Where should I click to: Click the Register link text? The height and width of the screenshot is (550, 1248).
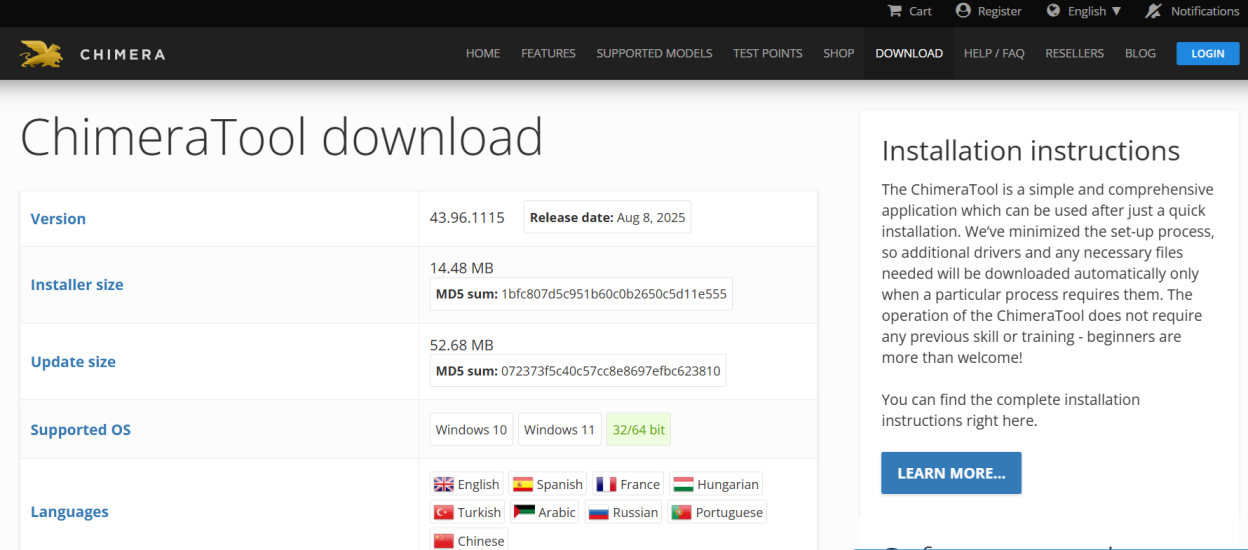(1000, 11)
